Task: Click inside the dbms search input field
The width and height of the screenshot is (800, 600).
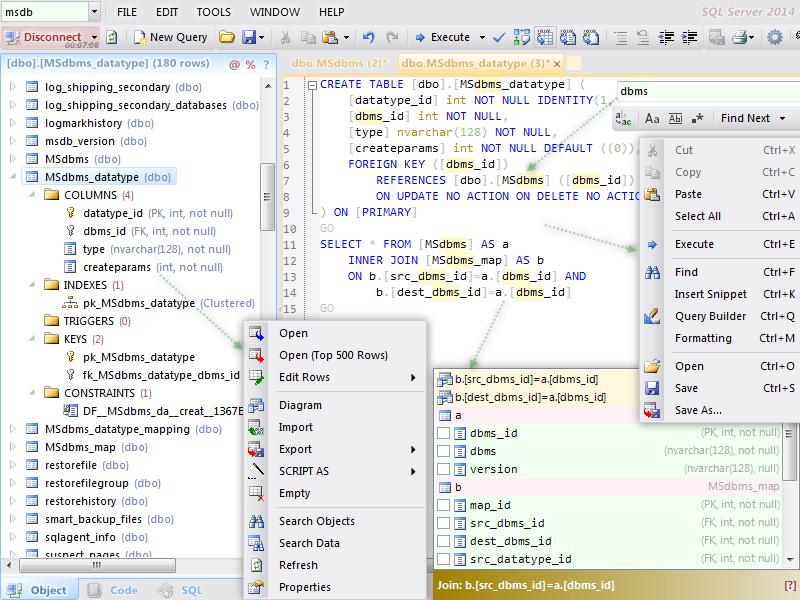Action: click(700, 90)
